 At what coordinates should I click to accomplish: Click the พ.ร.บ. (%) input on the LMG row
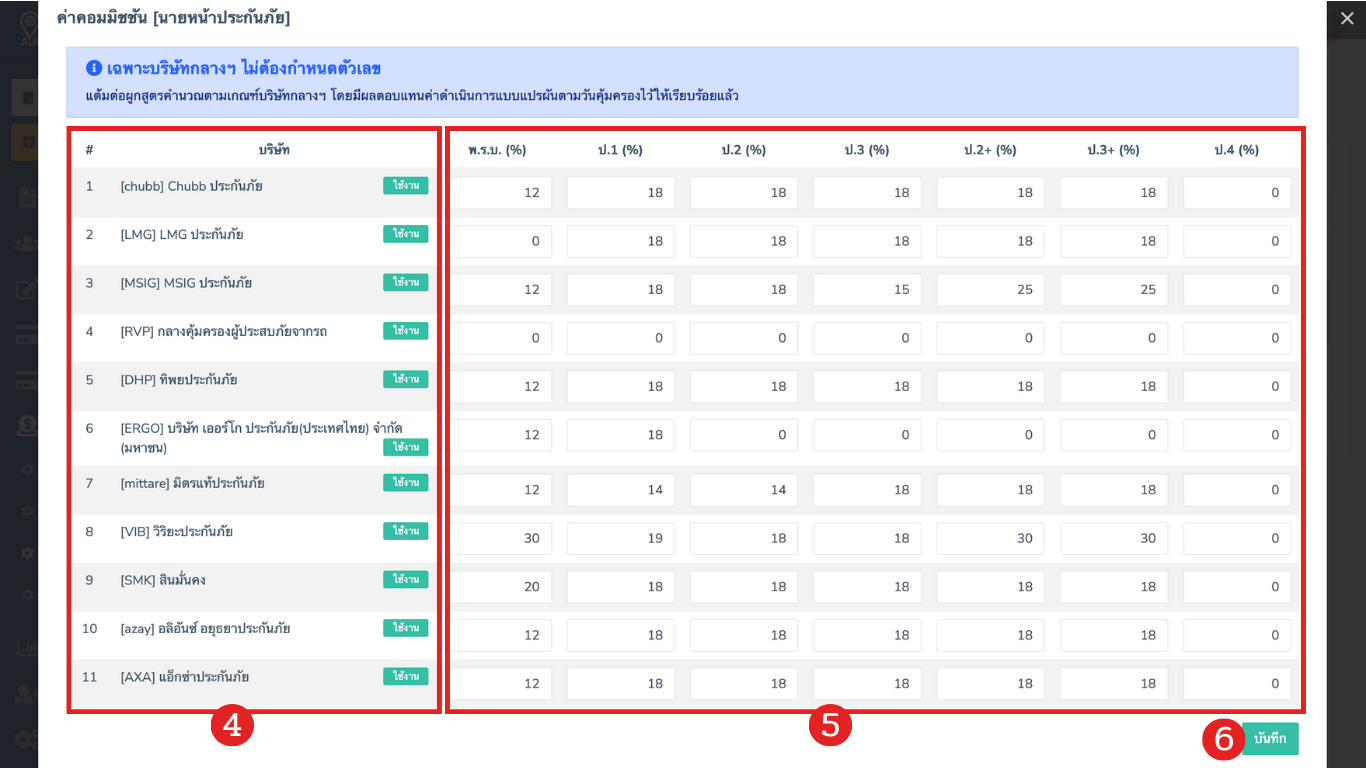pyautogui.click(x=500, y=241)
